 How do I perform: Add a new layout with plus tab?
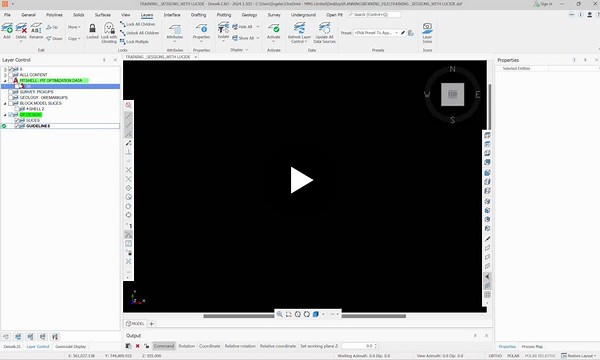pos(151,324)
